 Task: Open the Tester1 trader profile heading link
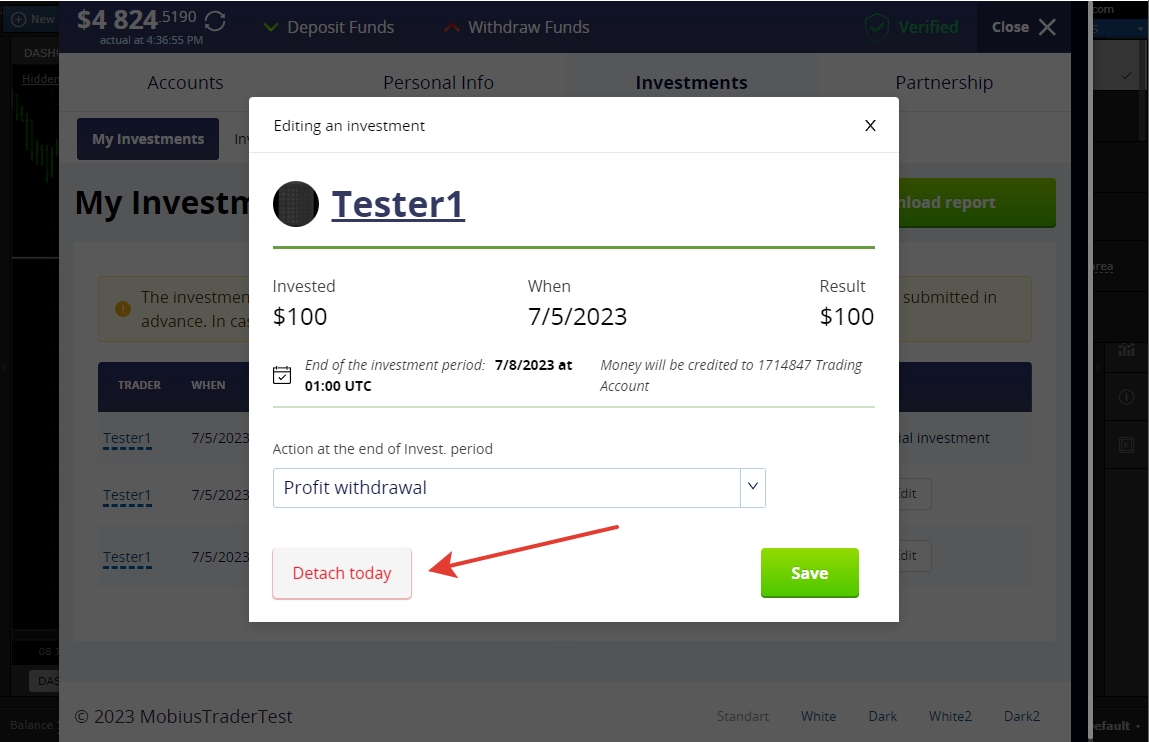(398, 204)
